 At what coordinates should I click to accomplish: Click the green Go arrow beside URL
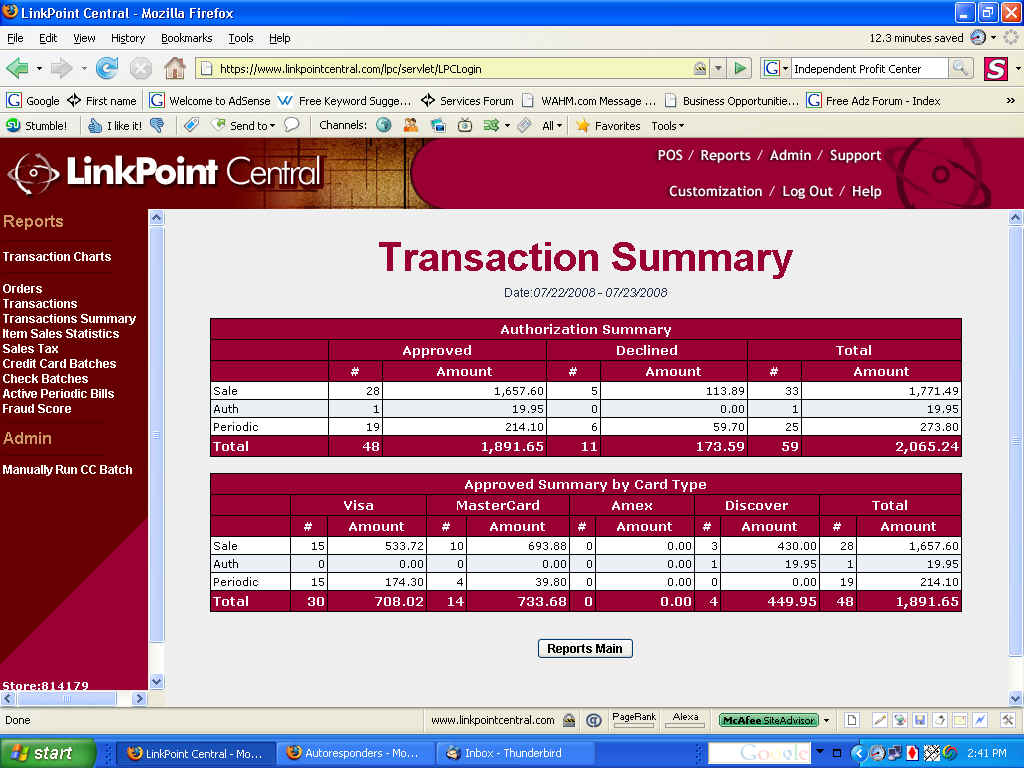(740, 68)
